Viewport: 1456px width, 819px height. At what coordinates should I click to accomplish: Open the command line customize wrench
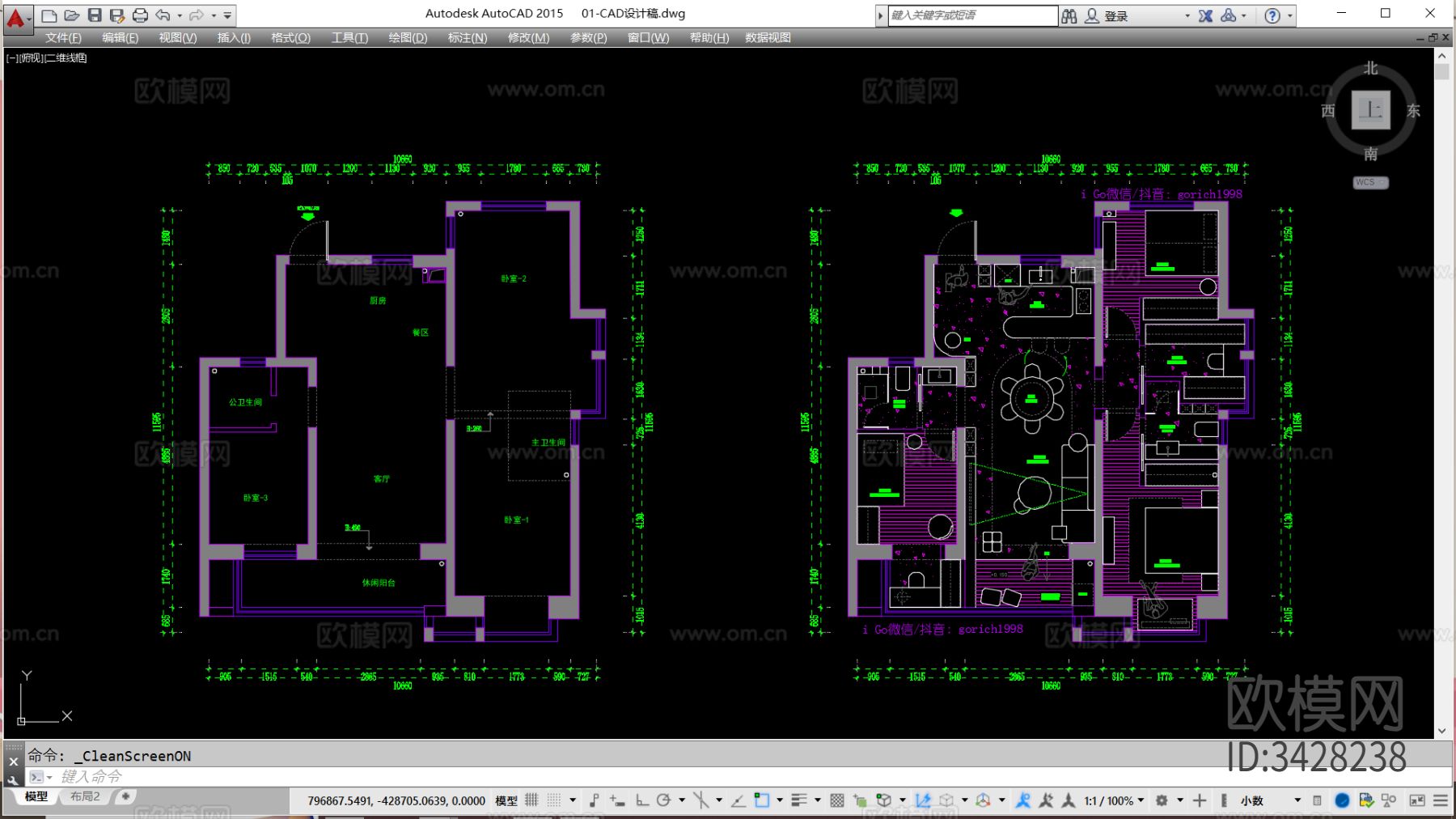13,779
